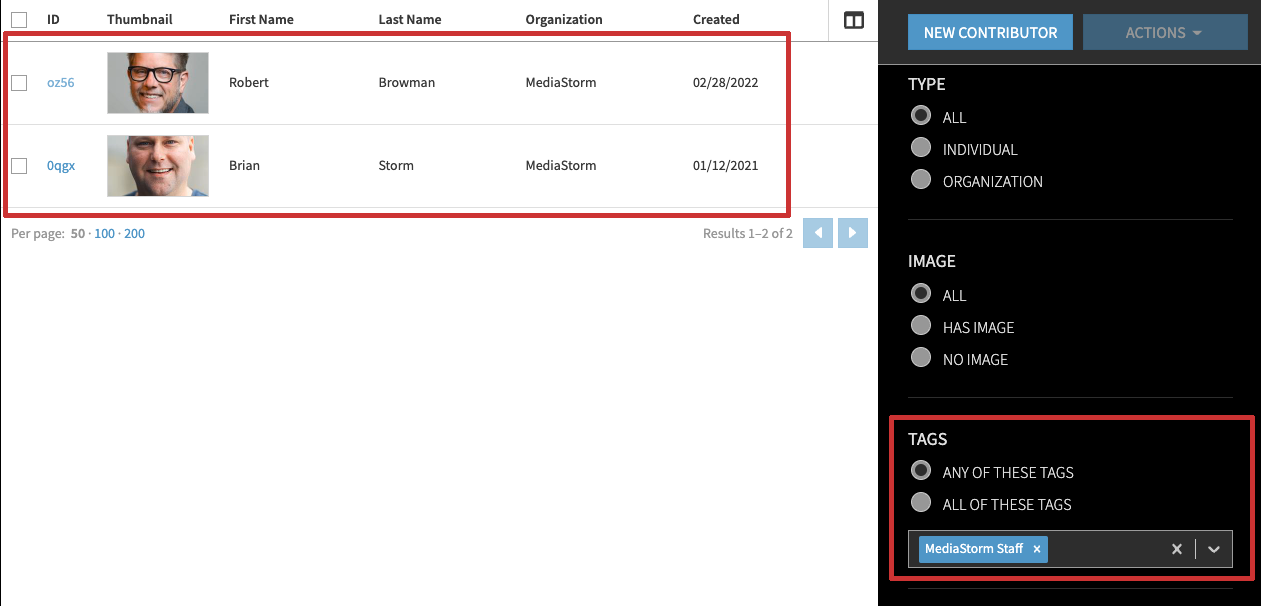Select the Individual type filter
Screen dimensions: 1261x606
[921, 149]
